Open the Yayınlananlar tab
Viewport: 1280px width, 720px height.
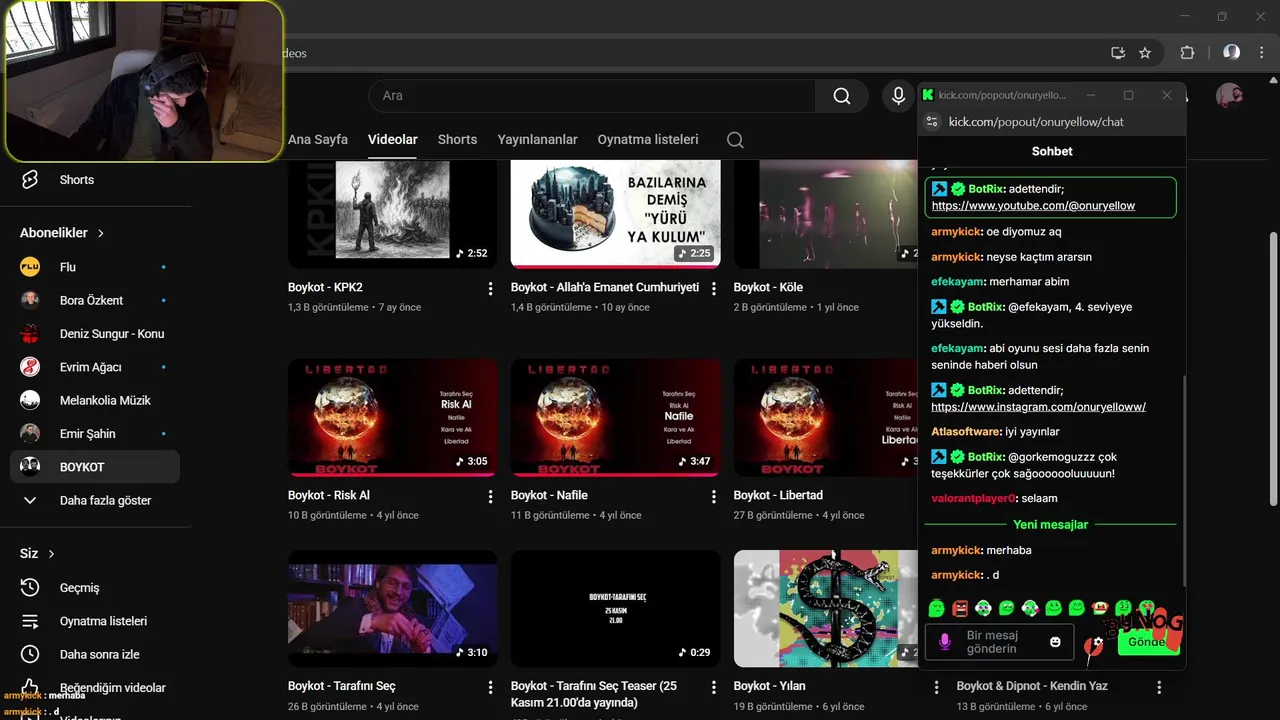(x=538, y=140)
